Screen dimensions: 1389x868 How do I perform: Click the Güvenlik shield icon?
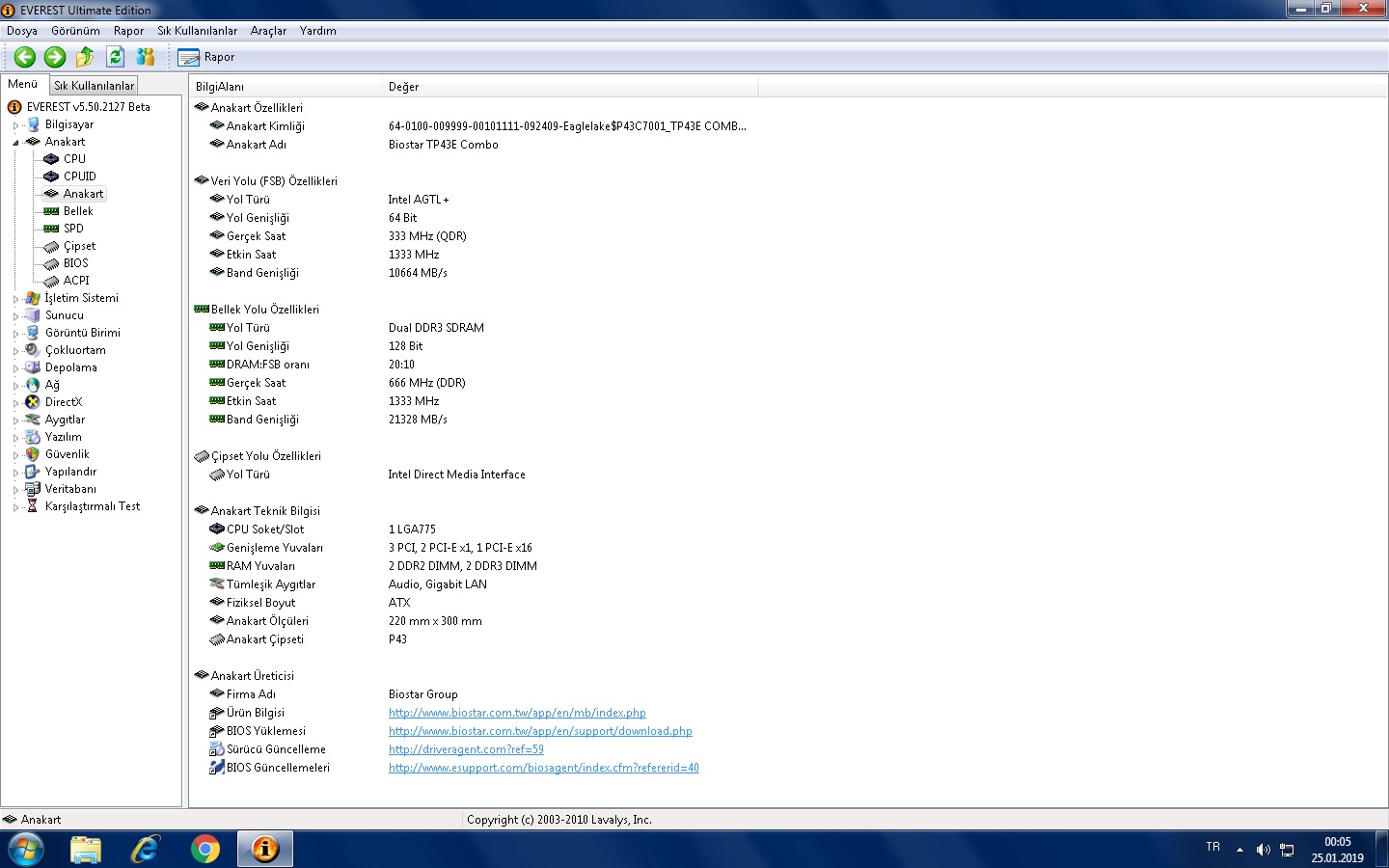[x=33, y=454]
